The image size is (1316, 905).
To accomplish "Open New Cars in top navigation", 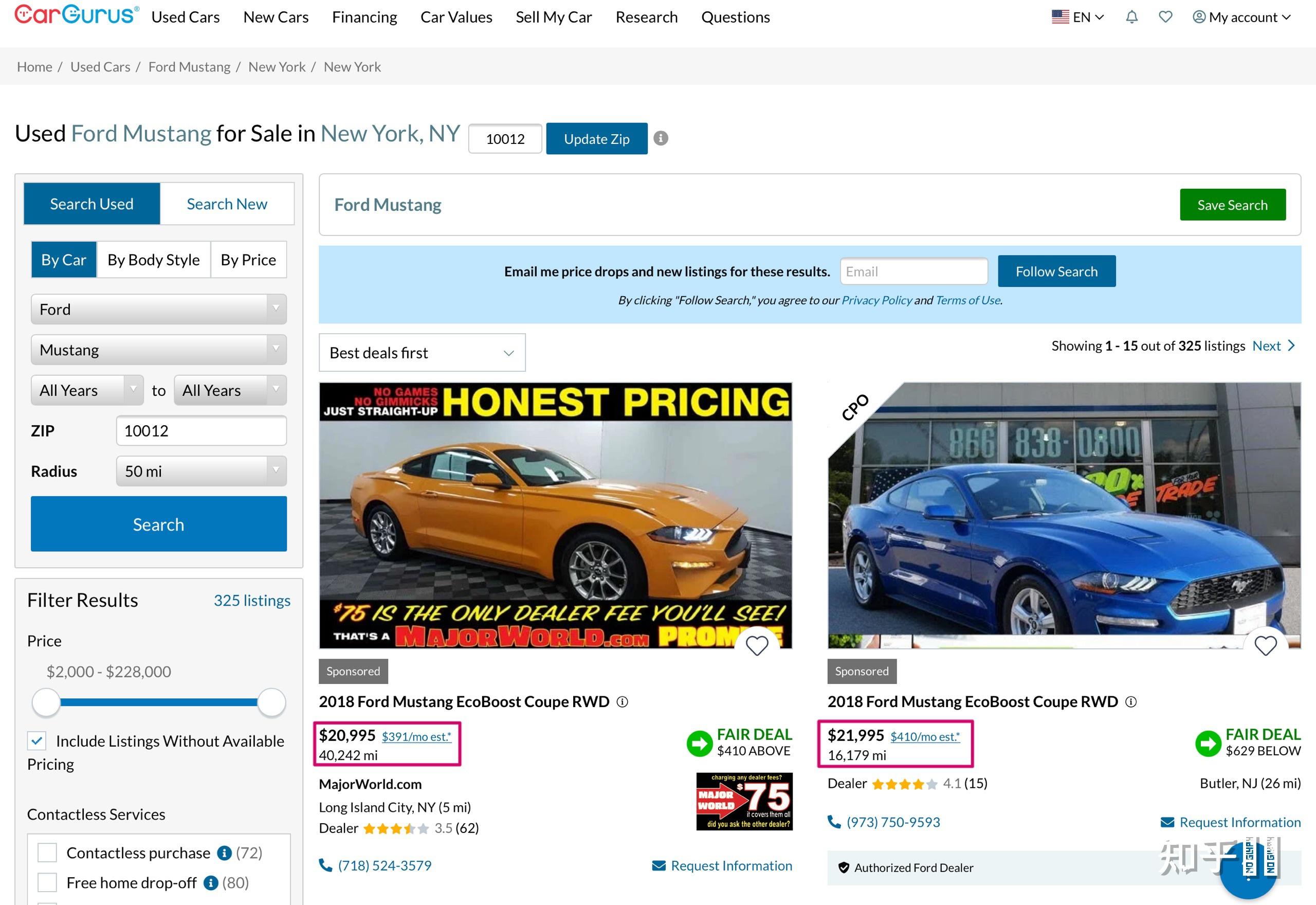I will pos(276,17).
